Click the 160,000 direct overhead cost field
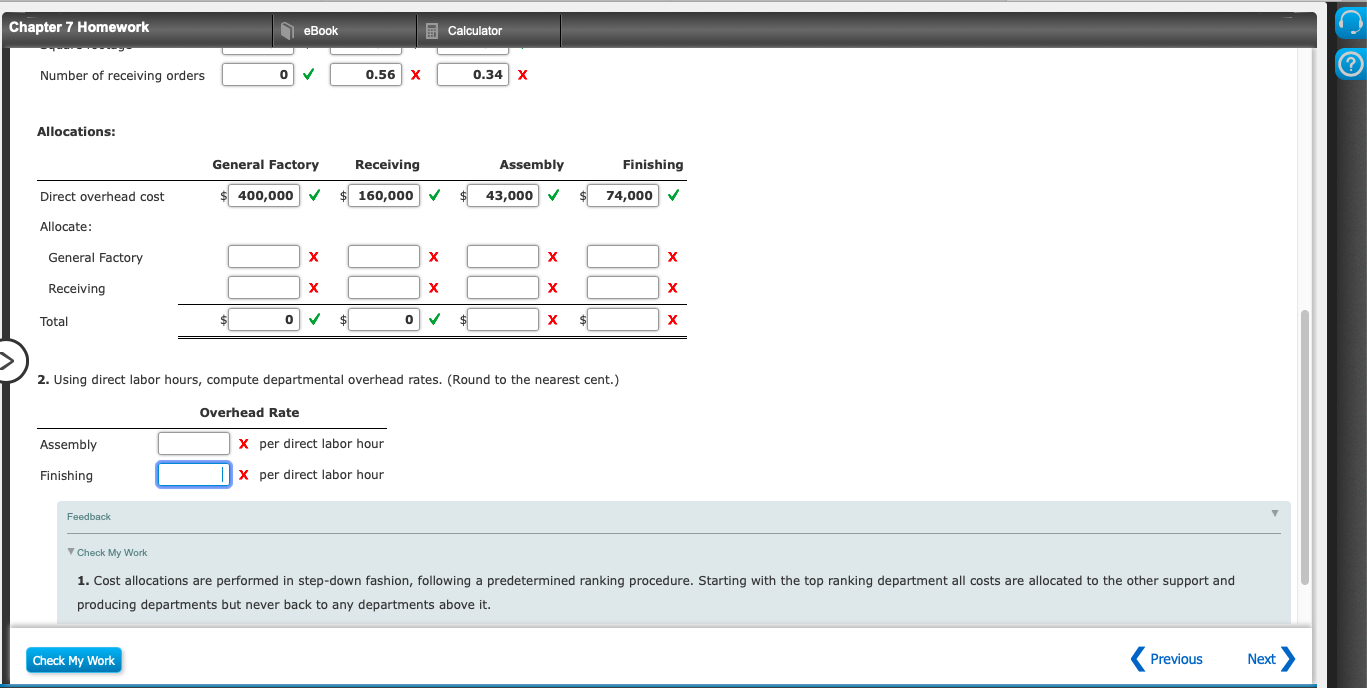 pos(384,196)
